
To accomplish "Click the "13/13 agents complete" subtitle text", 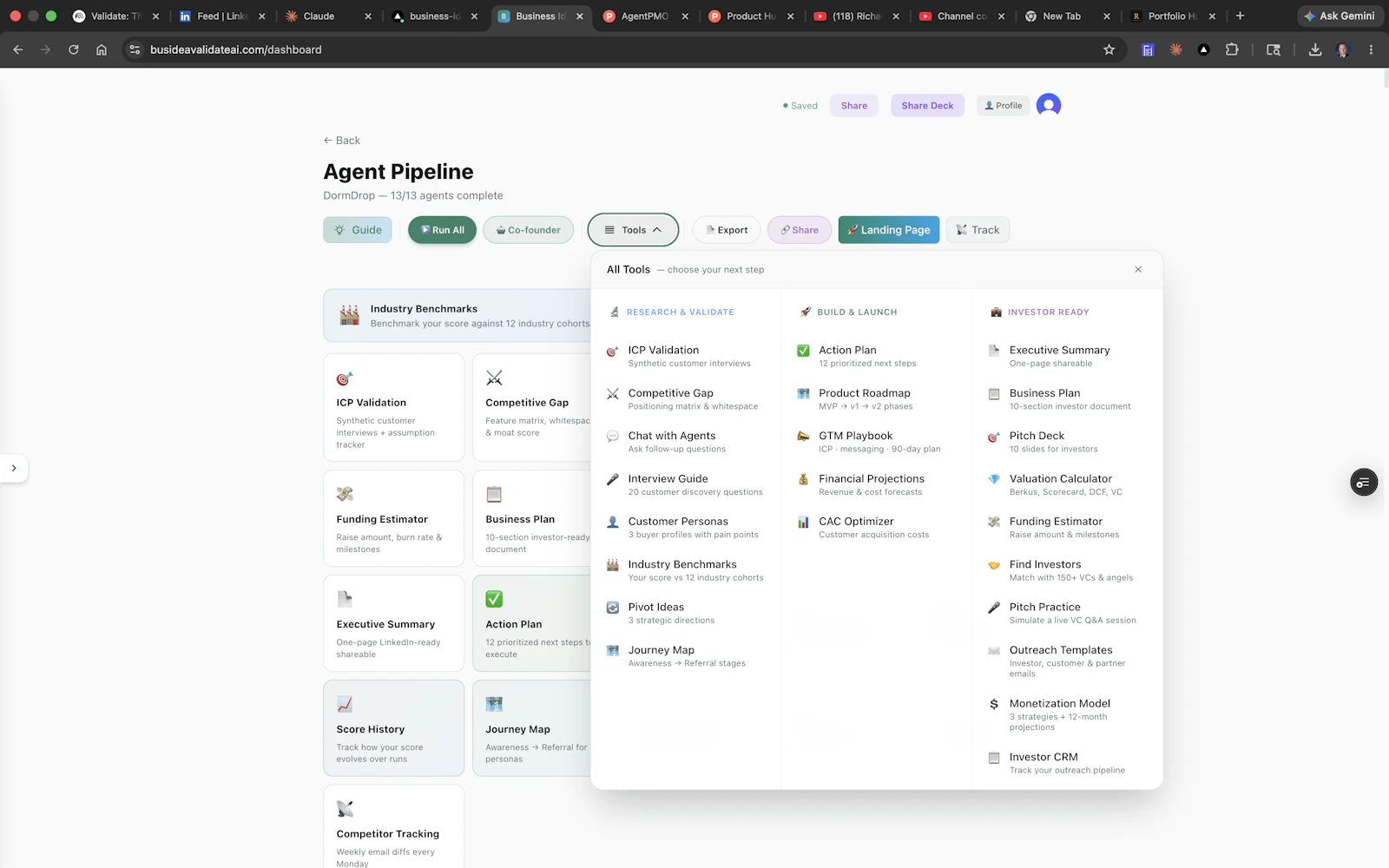I will [446, 195].
